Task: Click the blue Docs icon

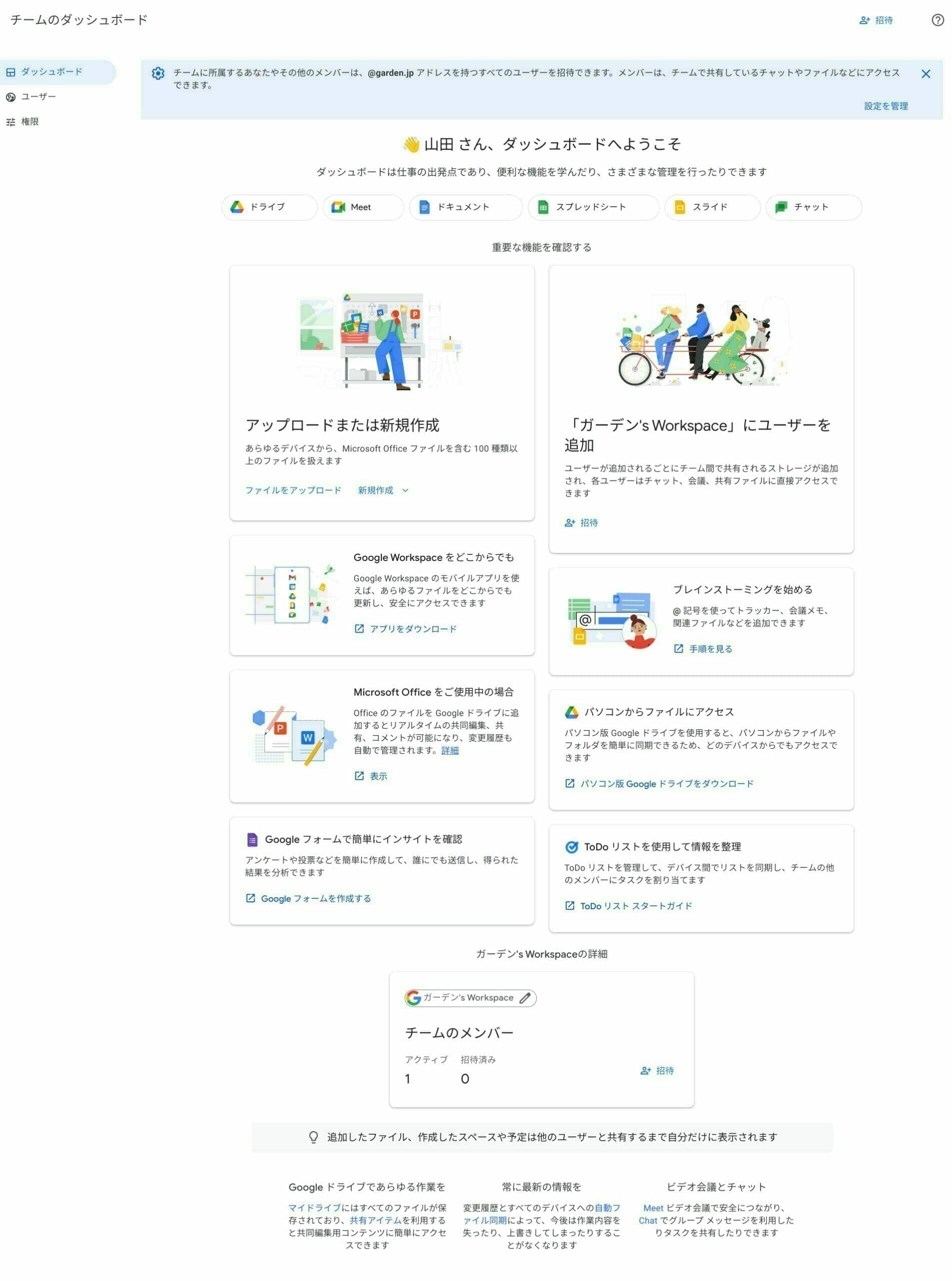Action: 424,207
